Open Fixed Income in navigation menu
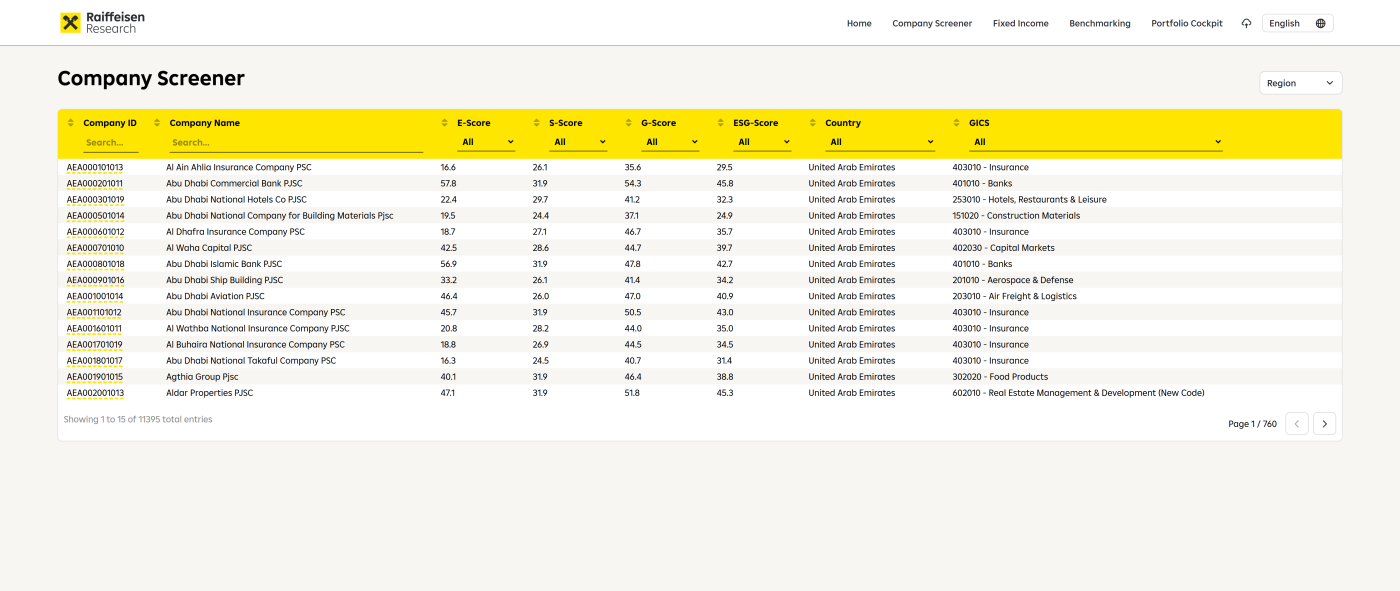Viewport: 1400px width, 591px height. click(1020, 23)
